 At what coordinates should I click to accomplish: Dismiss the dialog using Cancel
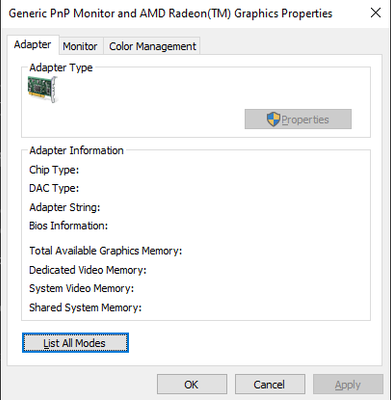pos(270,384)
